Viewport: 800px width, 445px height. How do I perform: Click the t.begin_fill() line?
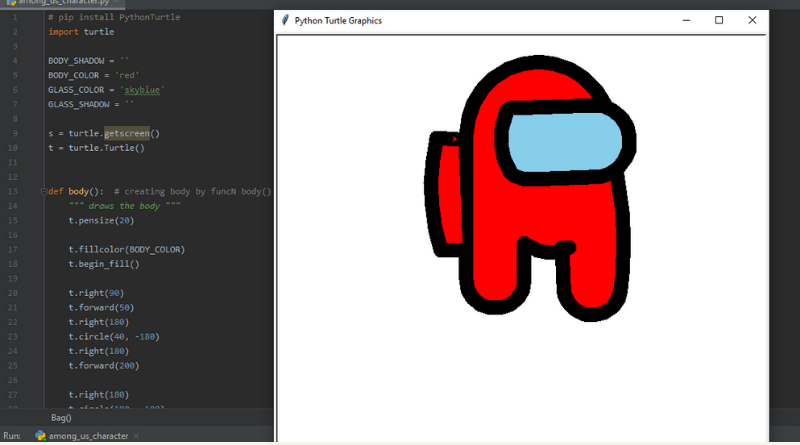(104, 264)
